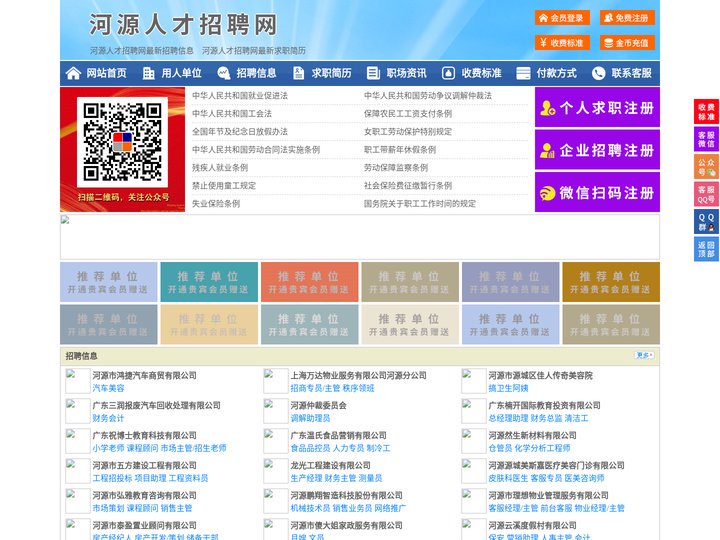This screenshot has width=720, height=540.
Task: Open 财务会计 job link
Action: pos(108,418)
